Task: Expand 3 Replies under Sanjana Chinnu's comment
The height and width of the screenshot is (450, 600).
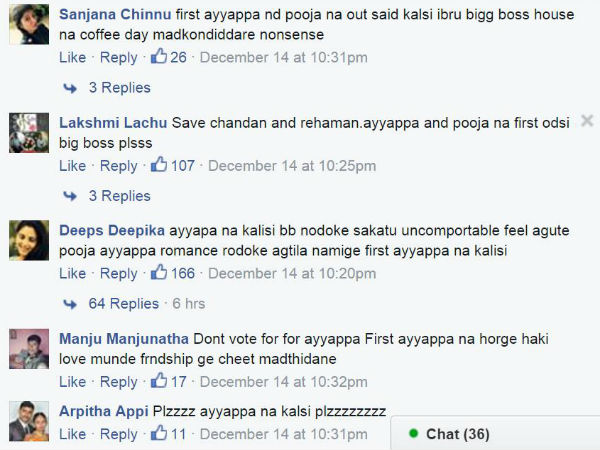Action: point(119,88)
